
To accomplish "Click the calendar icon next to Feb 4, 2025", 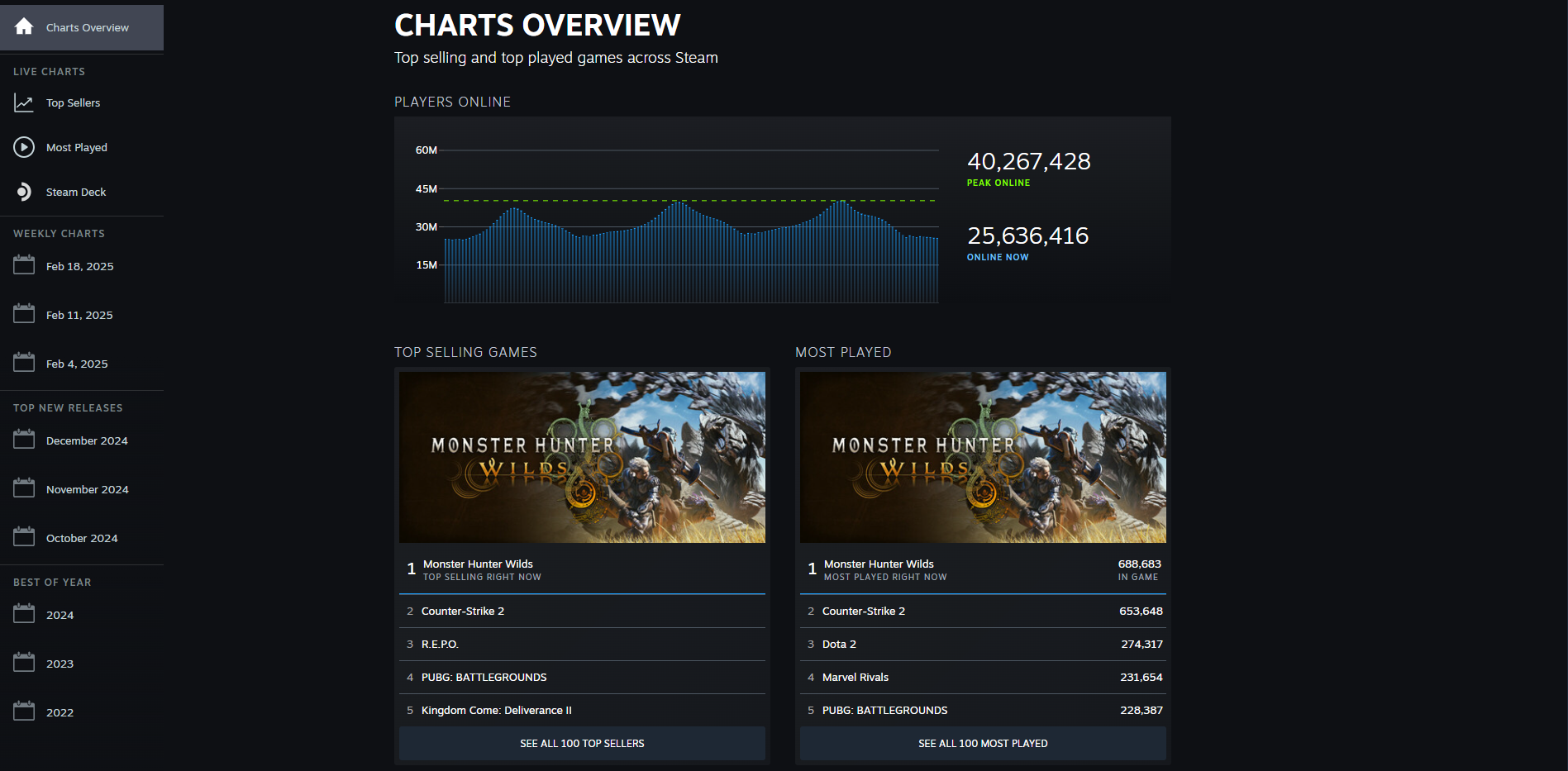I will tap(24, 363).
